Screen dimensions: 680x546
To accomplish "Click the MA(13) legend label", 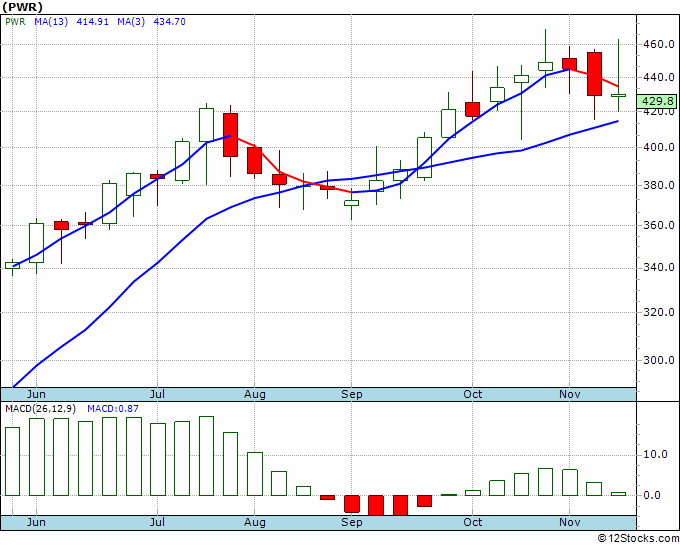I will [x=51, y=22].
